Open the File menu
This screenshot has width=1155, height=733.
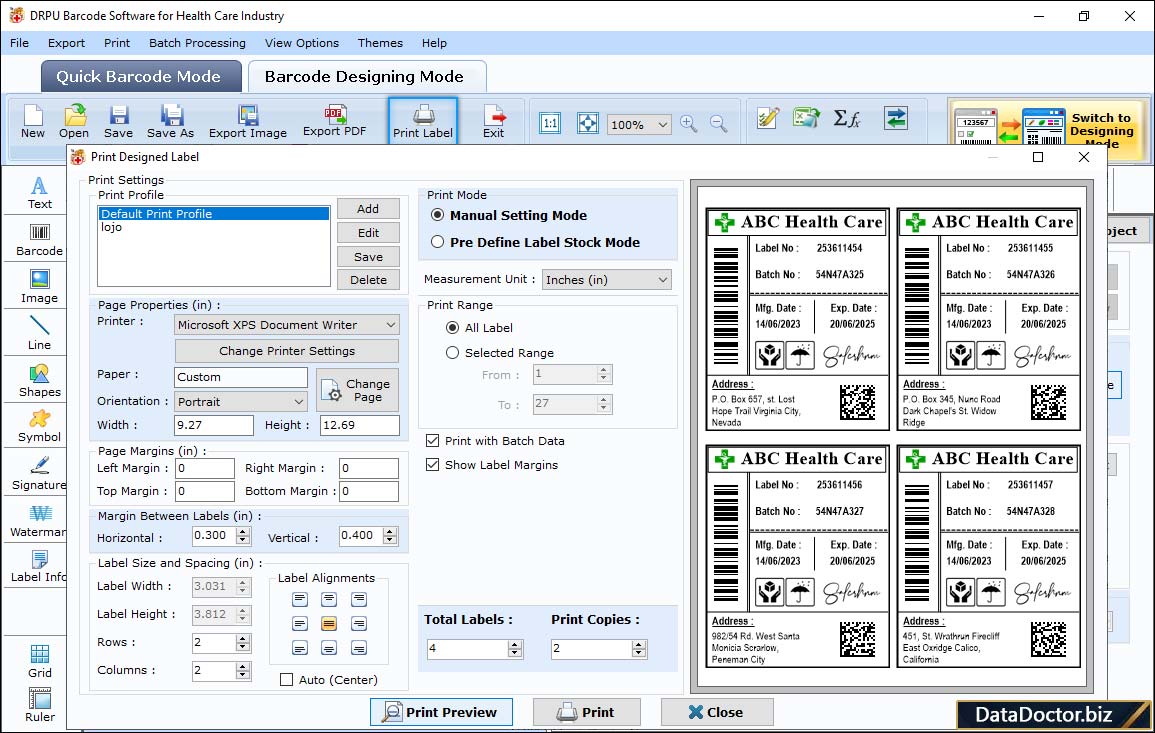pyautogui.click(x=19, y=43)
